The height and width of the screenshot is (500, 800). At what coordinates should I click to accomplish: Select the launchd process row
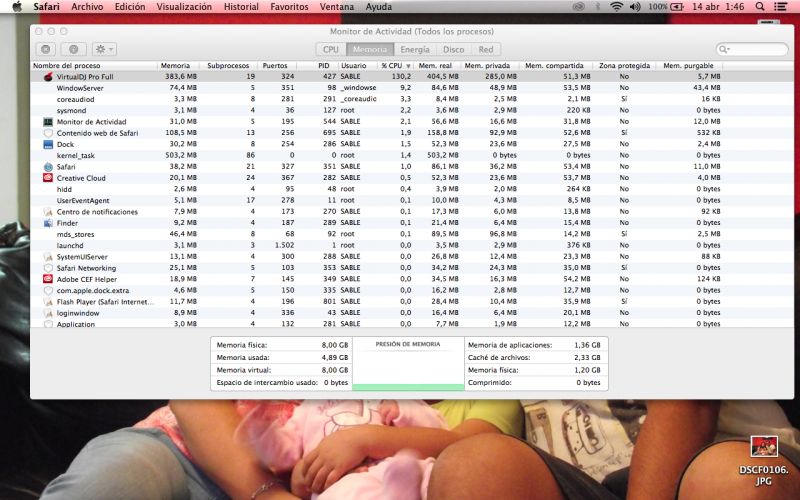pos(412,245)
